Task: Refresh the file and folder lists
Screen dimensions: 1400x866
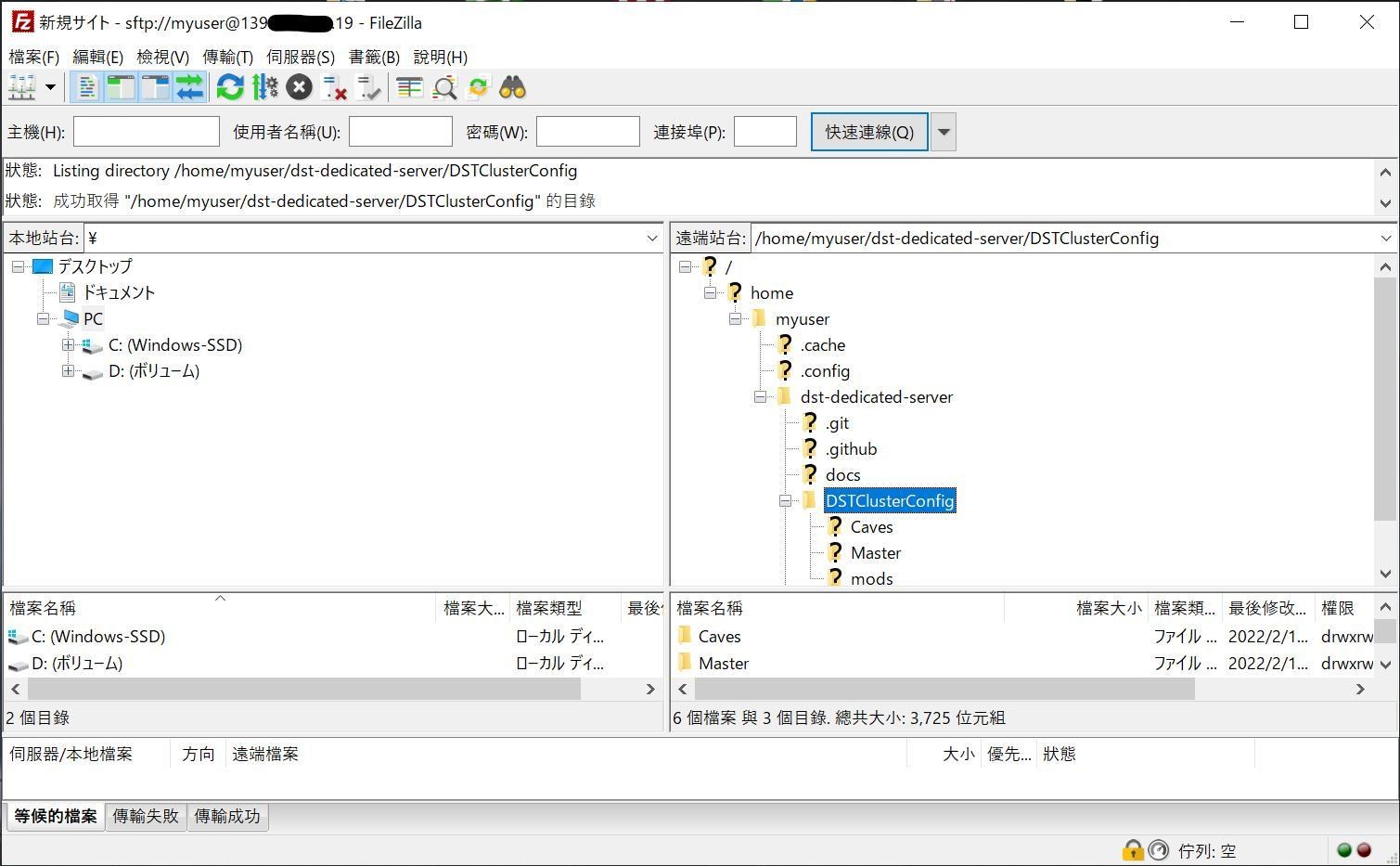Action: pyautogui.click(x=230, y=87)
